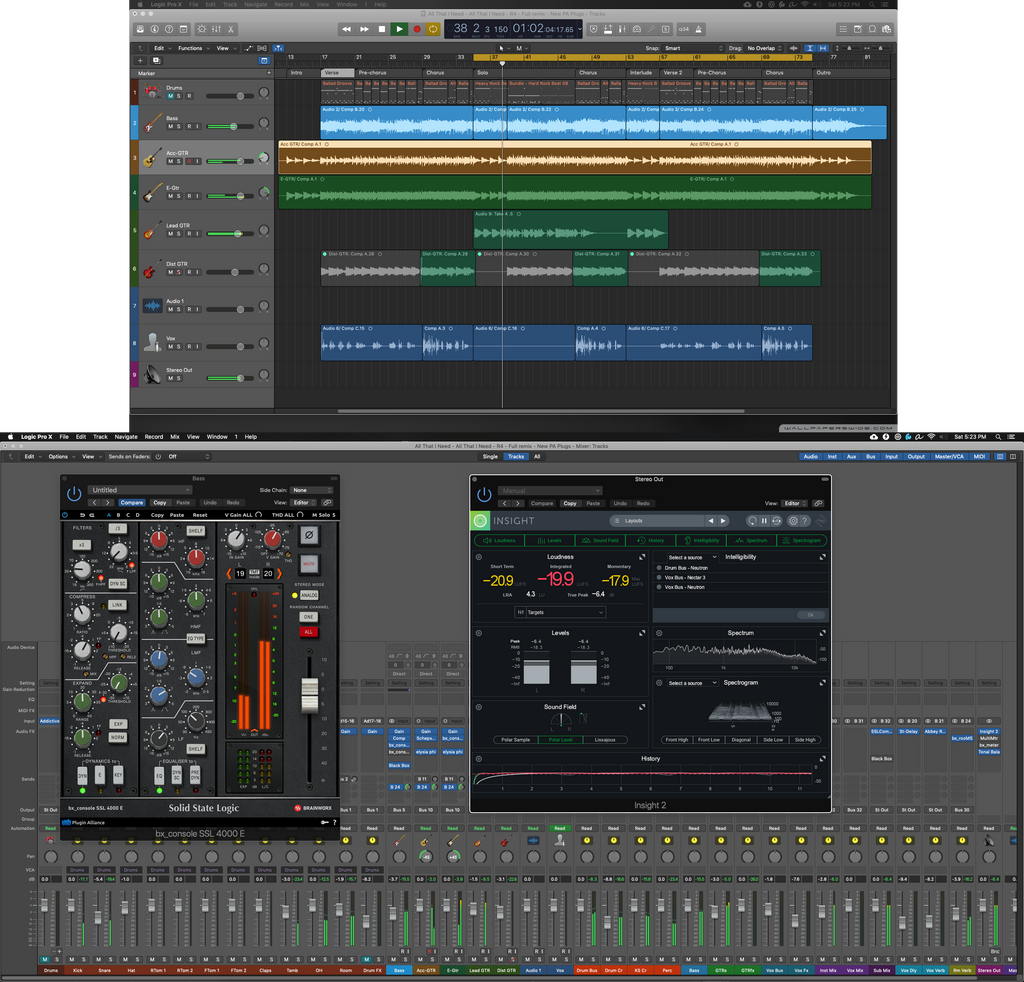Open the Select a source dropdown for Intelligibility
1024x982 pixels.
(x=692, y=558)
